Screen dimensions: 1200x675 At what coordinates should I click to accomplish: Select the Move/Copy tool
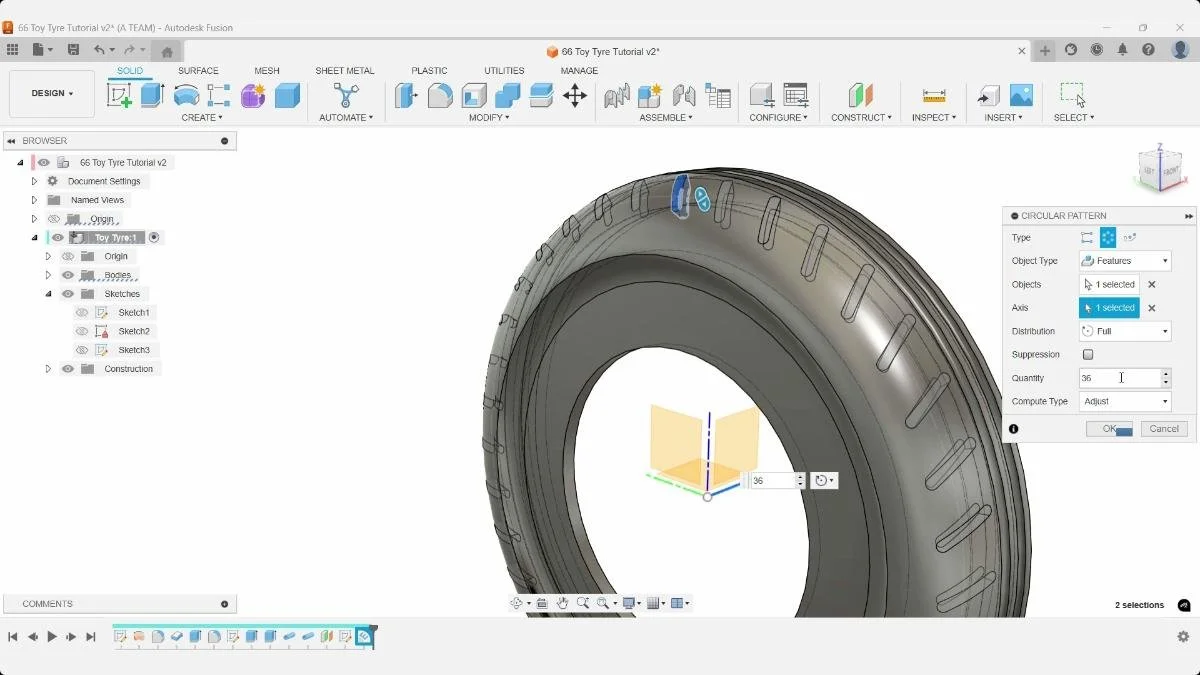tap(575, 95)
